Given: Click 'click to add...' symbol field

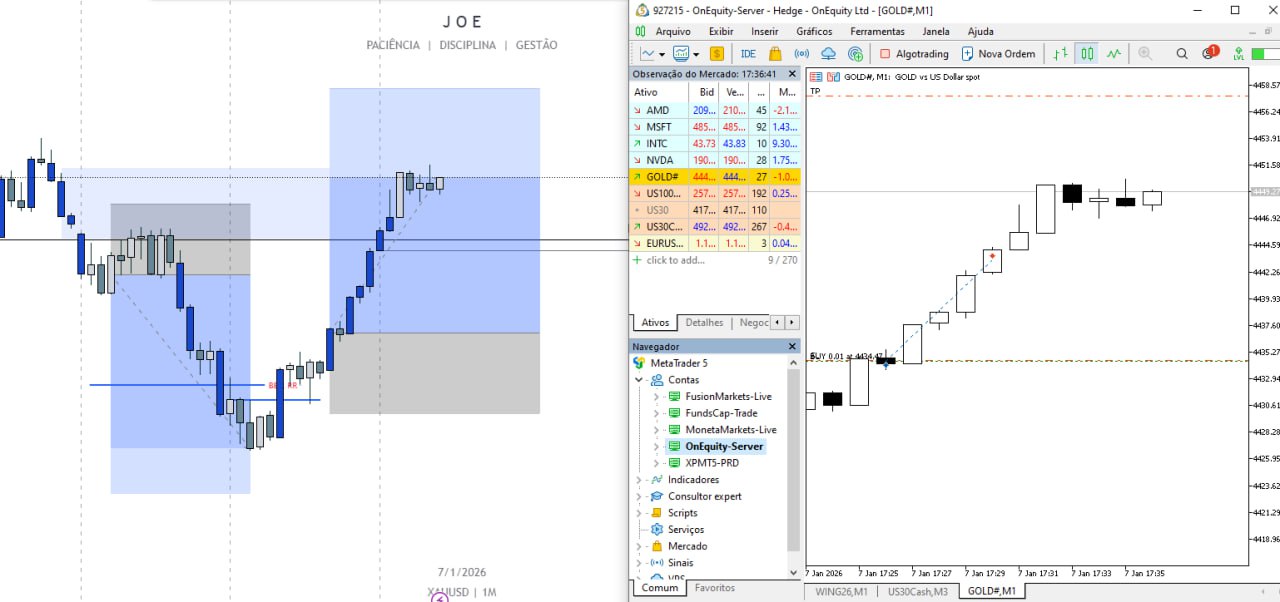Looking at the screenshot, I should (675, 260).
